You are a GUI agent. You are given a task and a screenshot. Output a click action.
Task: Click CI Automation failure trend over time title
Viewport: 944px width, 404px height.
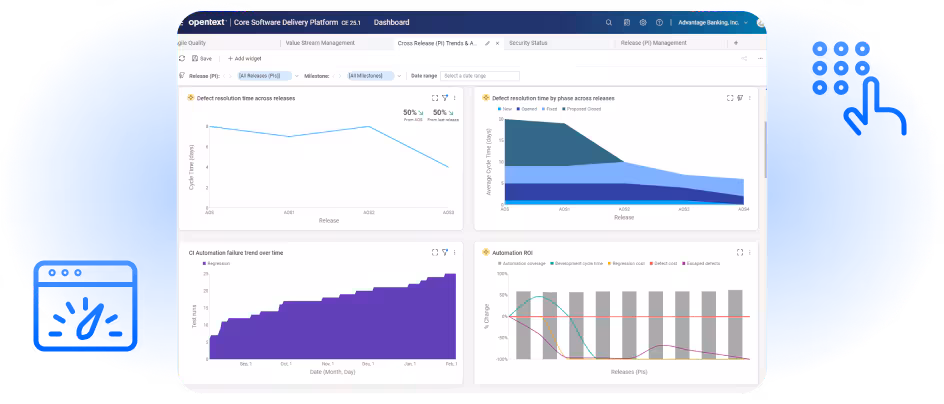(x=235, y=253)
